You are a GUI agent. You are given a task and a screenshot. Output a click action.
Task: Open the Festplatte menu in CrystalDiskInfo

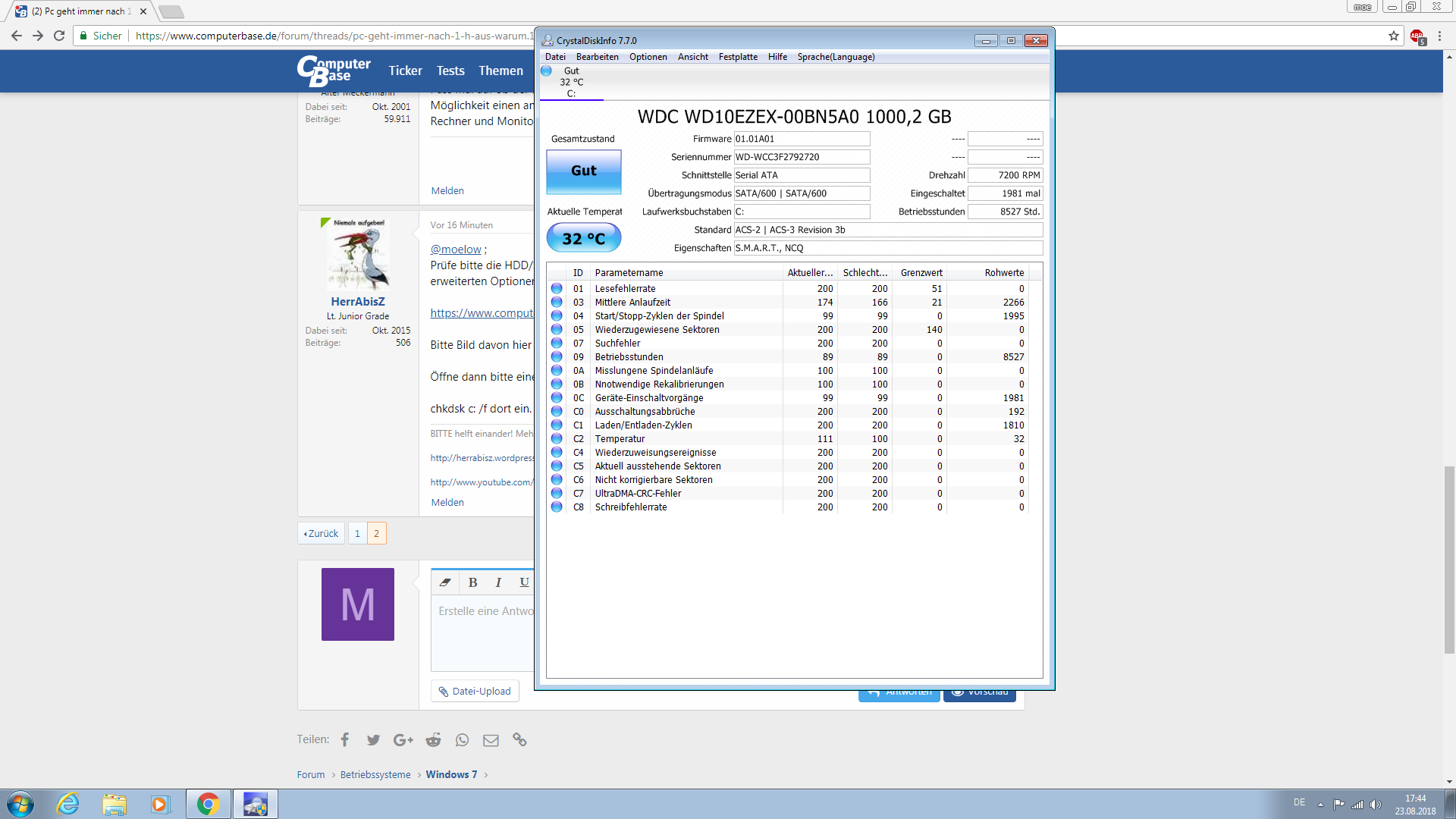[x=737, y=57]
